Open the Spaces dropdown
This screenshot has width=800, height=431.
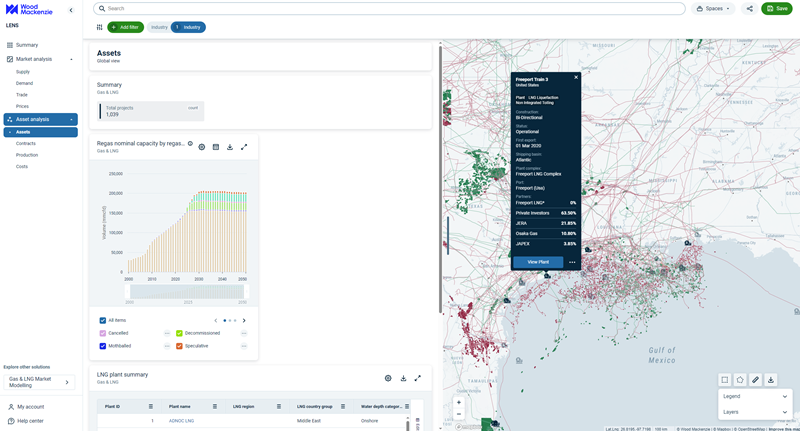click(x=714, y=8)
